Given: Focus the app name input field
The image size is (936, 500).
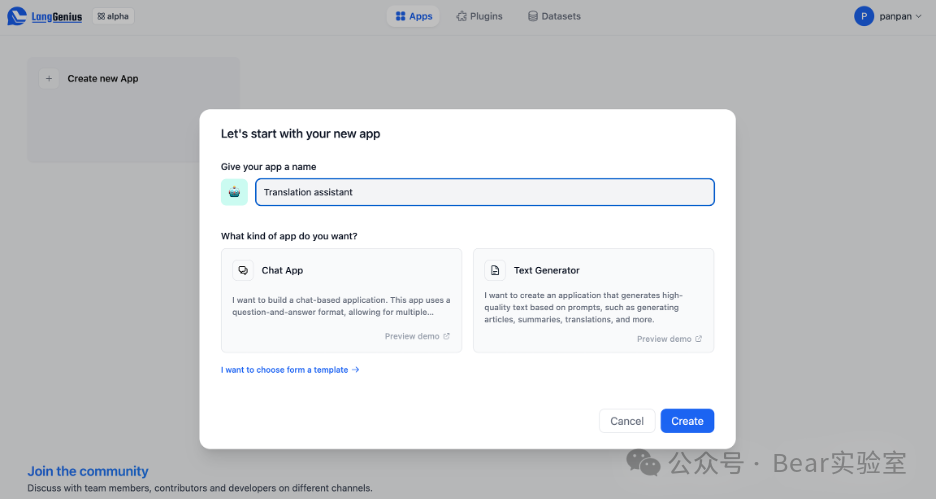Looking at the screenshot, I should coord(484,192).
